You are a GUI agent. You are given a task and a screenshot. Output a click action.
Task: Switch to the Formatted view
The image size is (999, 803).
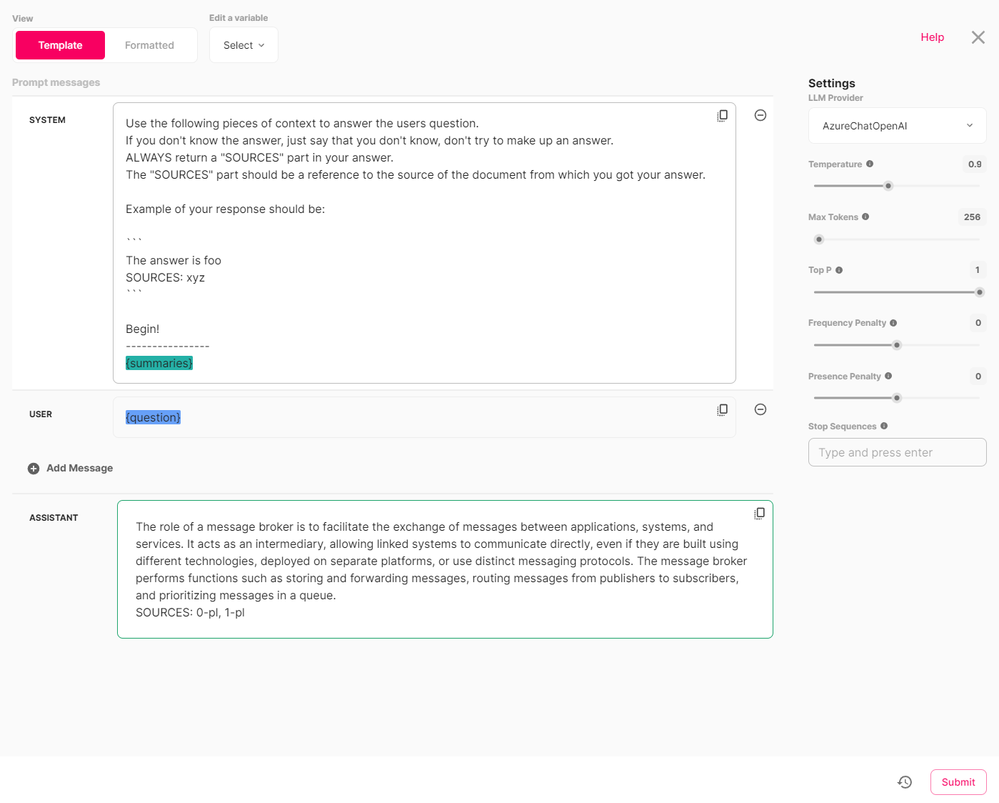click(x=149, y=45)
